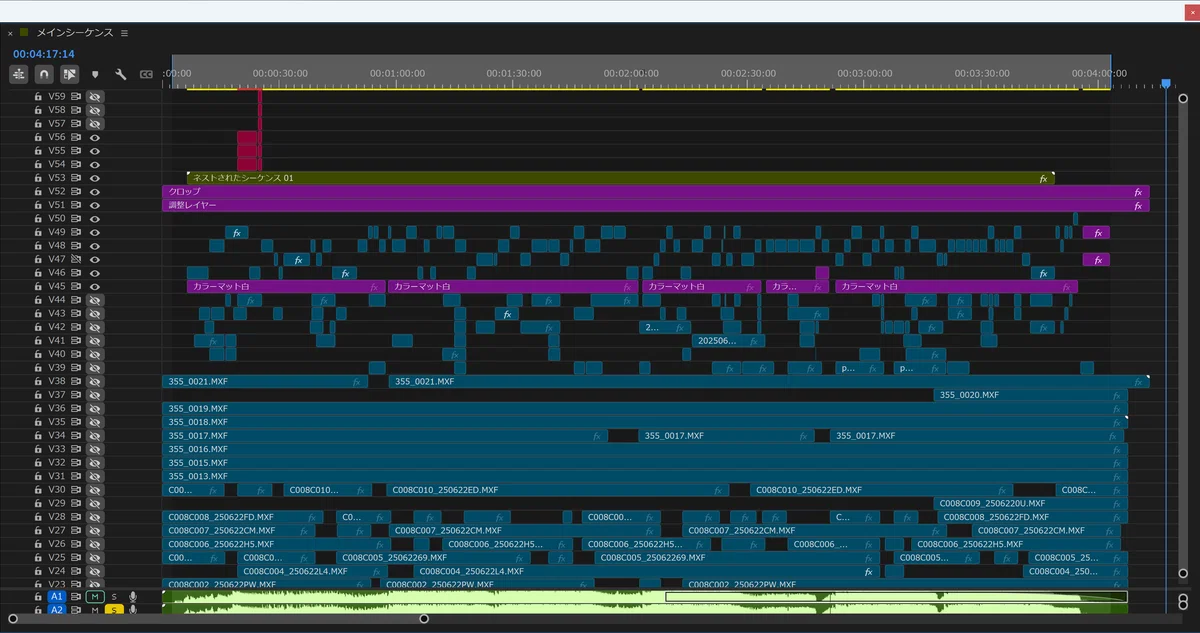Click the 00:04:17:14 playhead timecode
Viewport: 1200px width, 633px height.
[44, 54]
